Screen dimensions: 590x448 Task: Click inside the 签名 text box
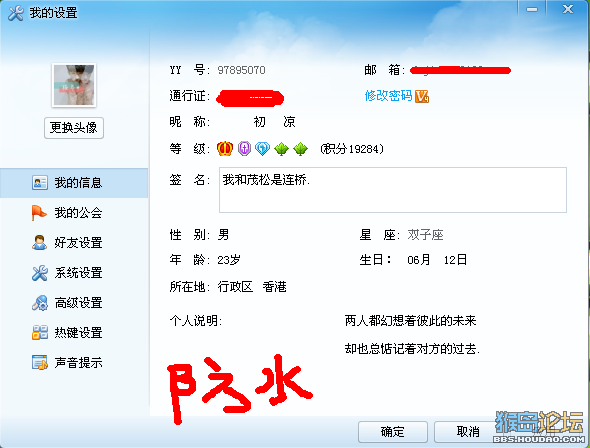(393, 190)
